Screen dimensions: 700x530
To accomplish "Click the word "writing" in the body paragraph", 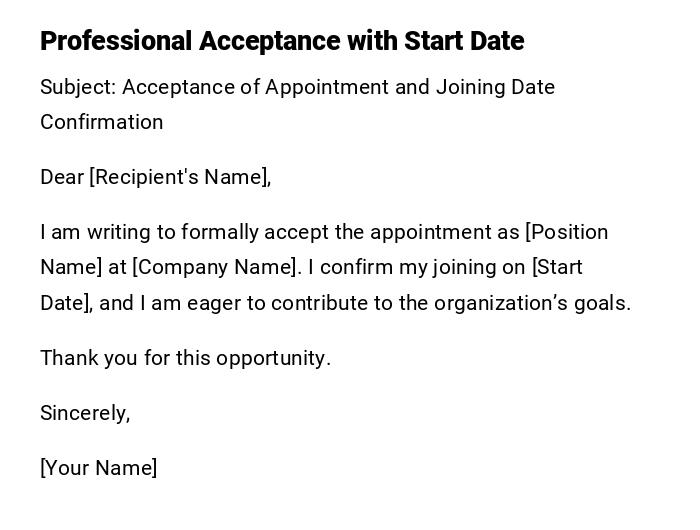I will pyautogui.click(x=119, y=232).
